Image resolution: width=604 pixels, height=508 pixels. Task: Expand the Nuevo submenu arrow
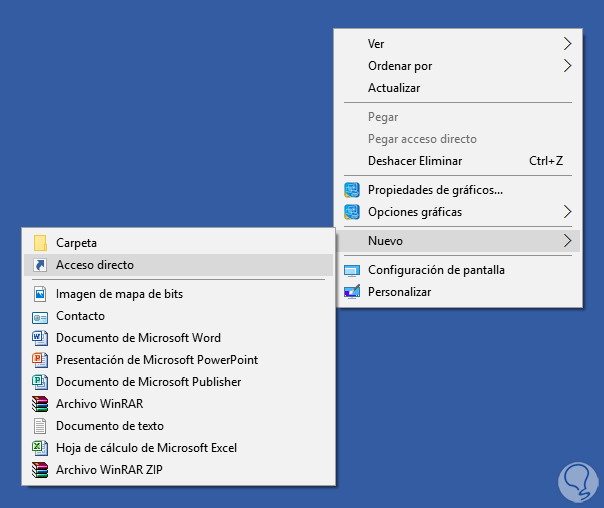coord(567,241)
